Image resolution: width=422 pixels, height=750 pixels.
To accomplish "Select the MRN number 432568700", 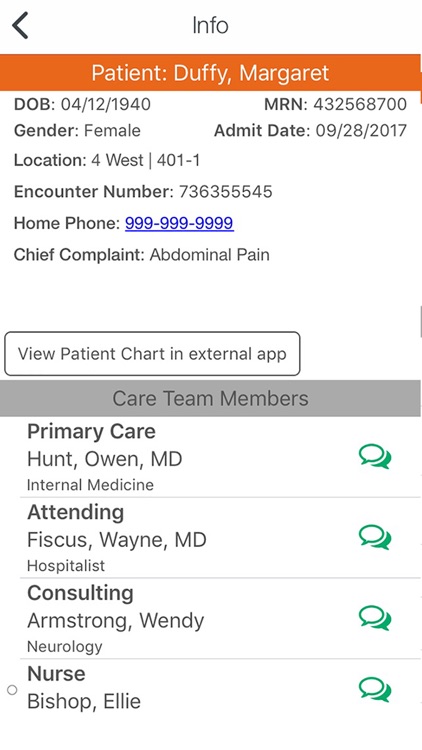I will pos(360,104).
